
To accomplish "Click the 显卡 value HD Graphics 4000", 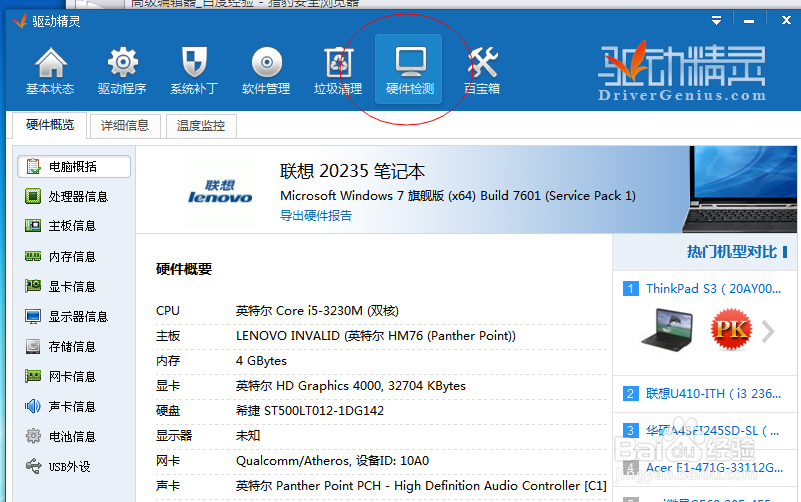I will pyautogui.click(x=350, y=386).
